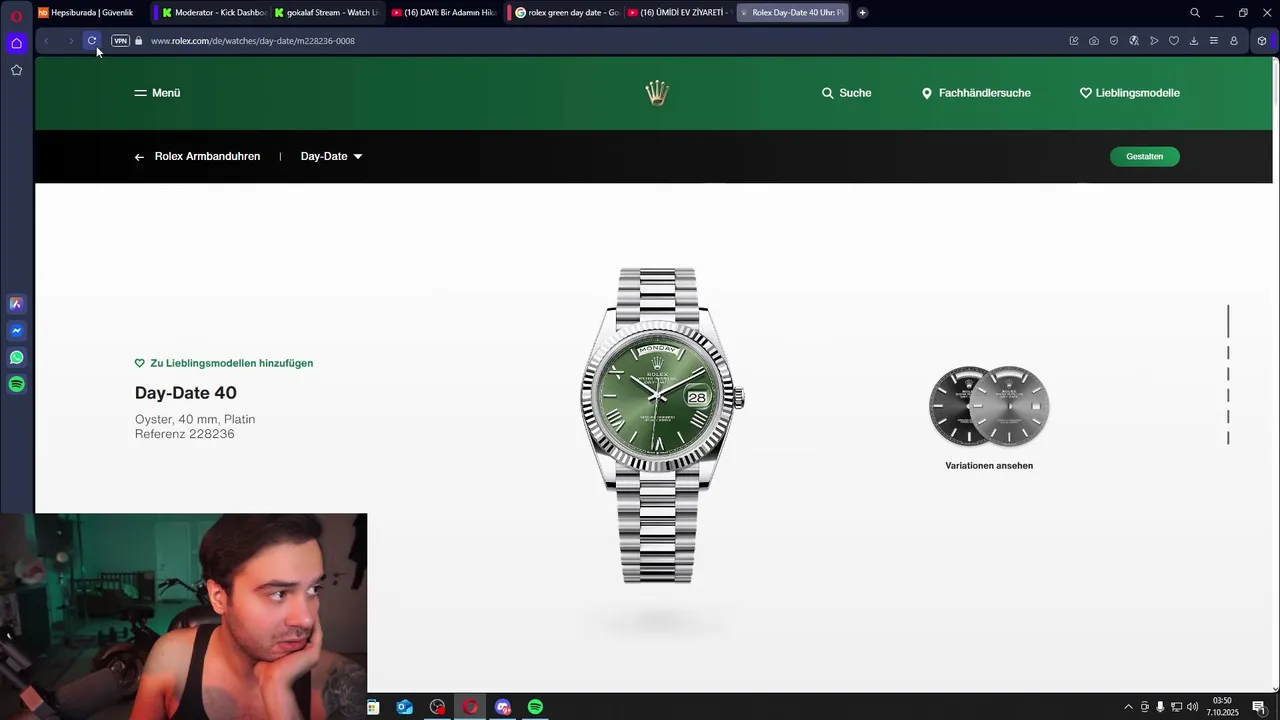Open Suche search on Rolex site
The image size is (1280, 720).
[x=846, y=93]
